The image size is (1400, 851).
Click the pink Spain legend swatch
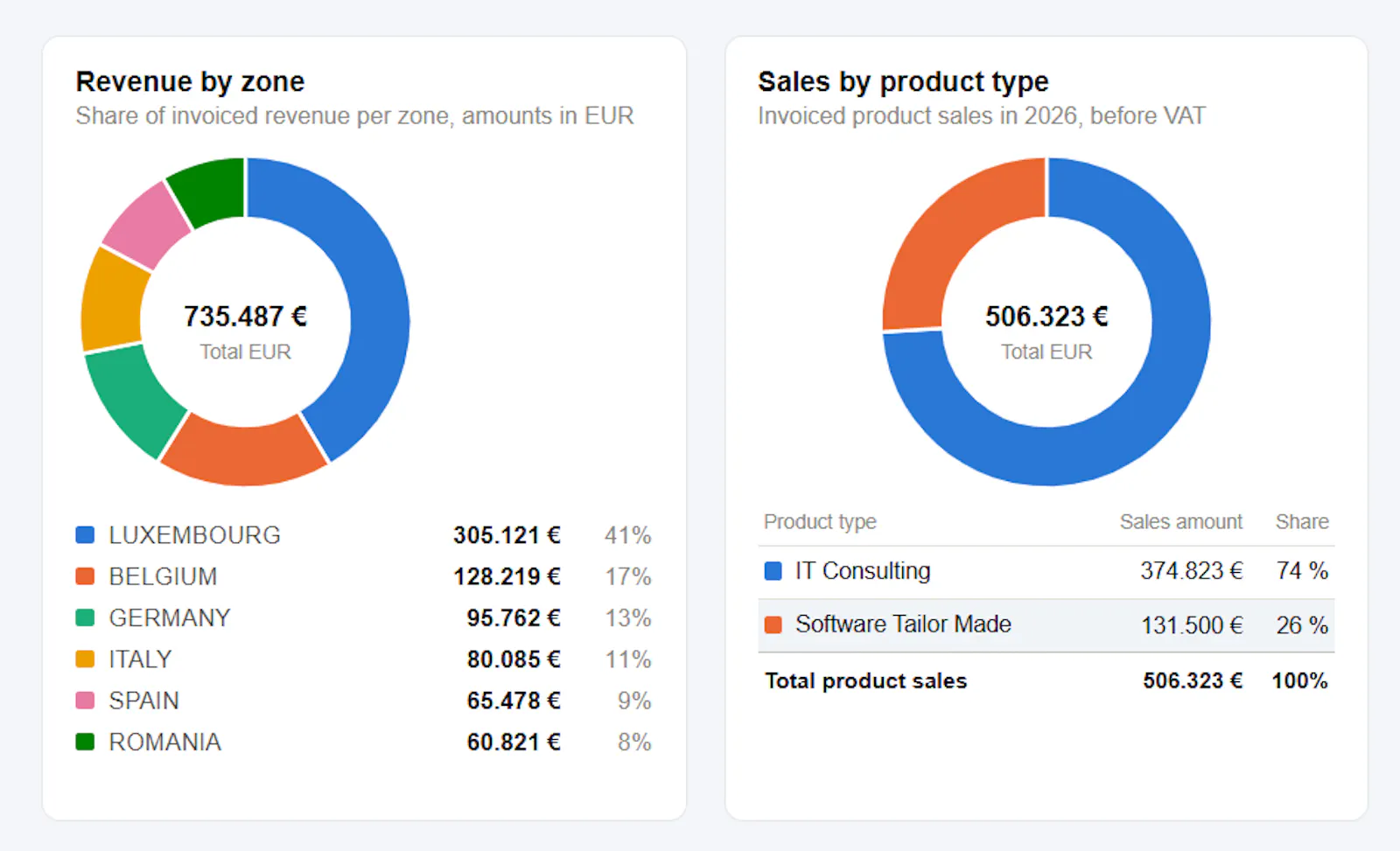[85, 701]
